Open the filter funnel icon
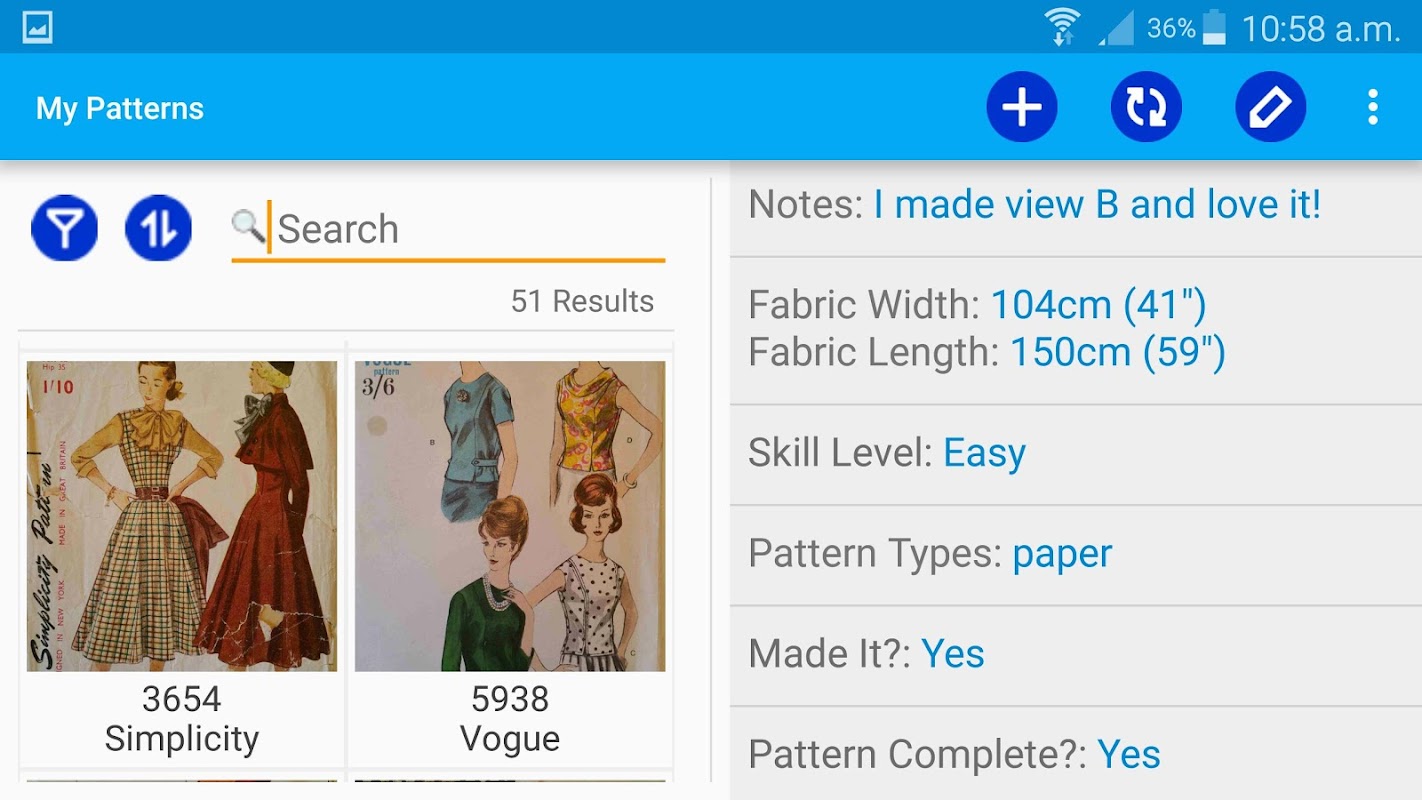This screenshot has height=800, width=1422. 65,228
